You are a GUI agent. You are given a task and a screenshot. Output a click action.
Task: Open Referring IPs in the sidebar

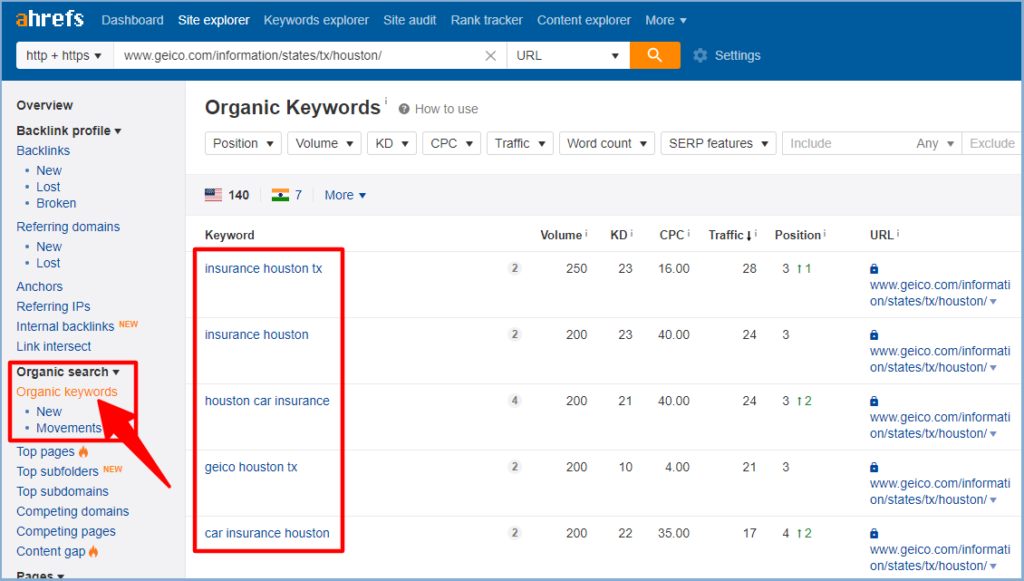53,306
